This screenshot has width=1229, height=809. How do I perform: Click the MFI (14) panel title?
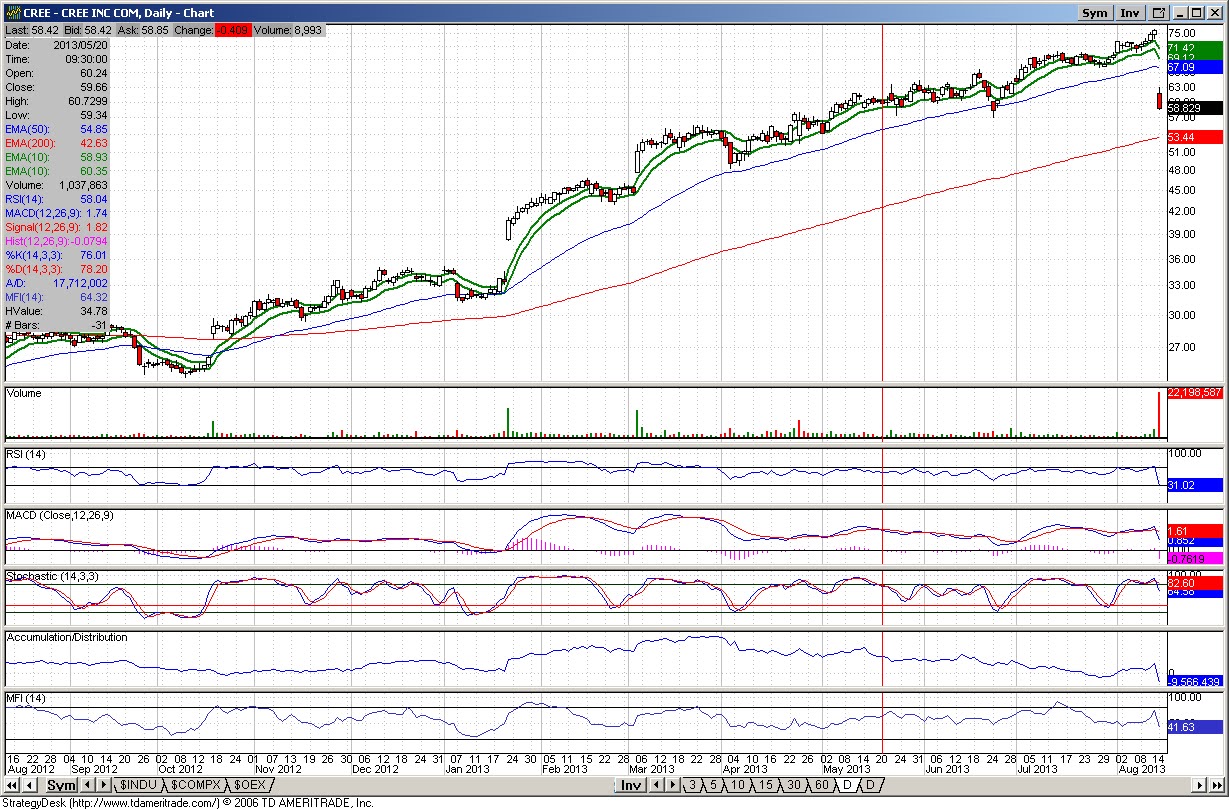click(x=25, y=697)
